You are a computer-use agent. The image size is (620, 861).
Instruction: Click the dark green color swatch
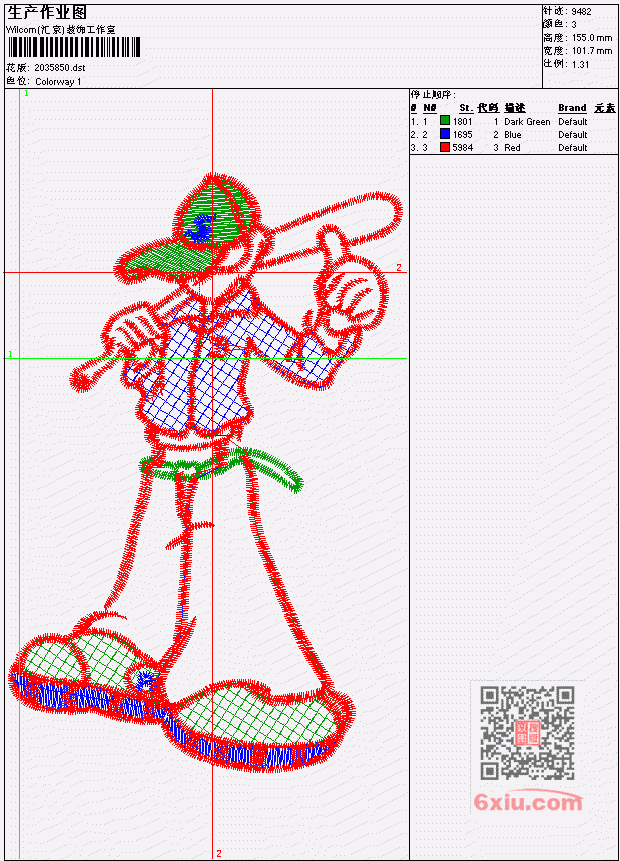click(445, 121)
